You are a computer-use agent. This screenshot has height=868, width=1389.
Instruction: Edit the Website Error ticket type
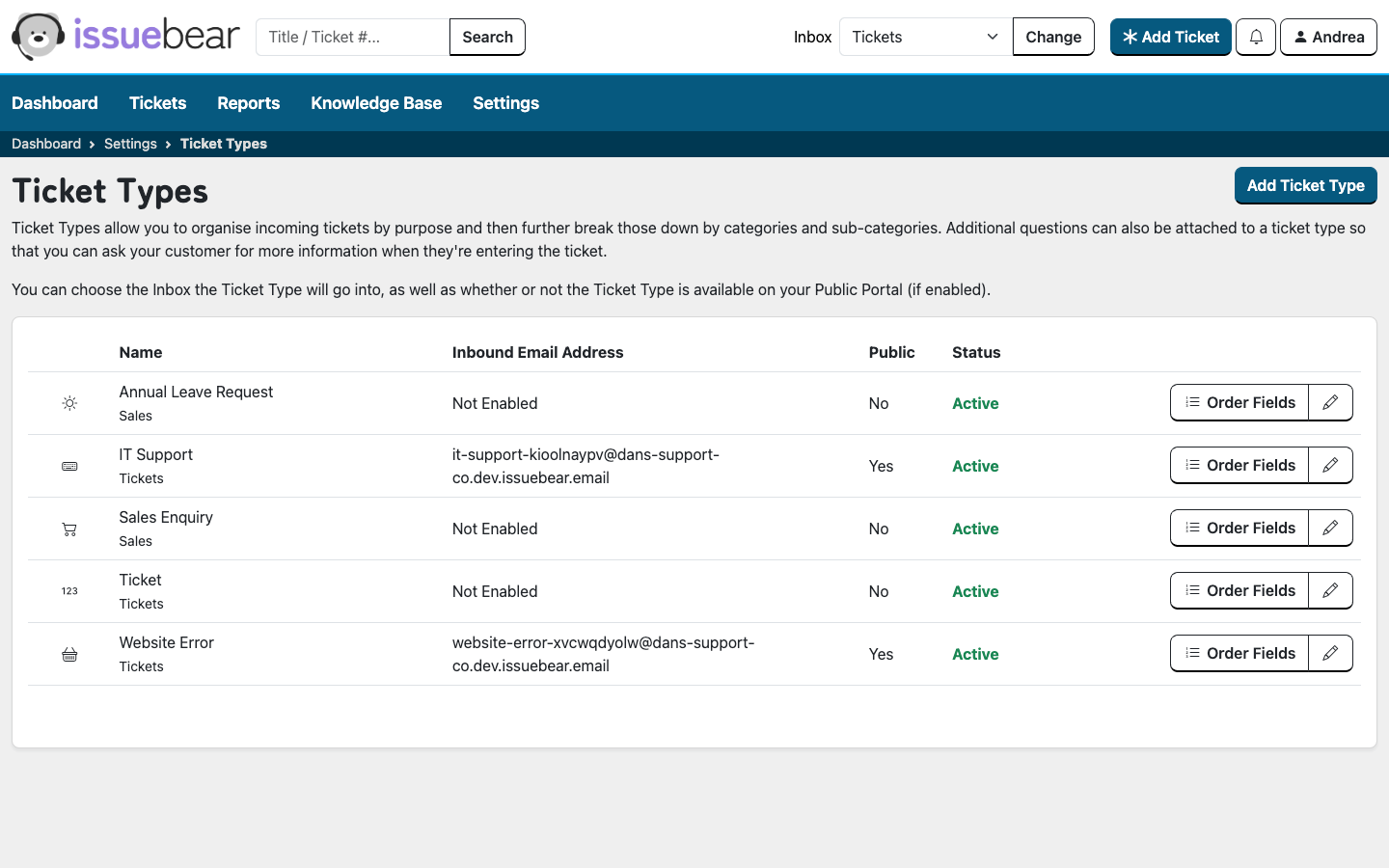tap(1330, 653)
